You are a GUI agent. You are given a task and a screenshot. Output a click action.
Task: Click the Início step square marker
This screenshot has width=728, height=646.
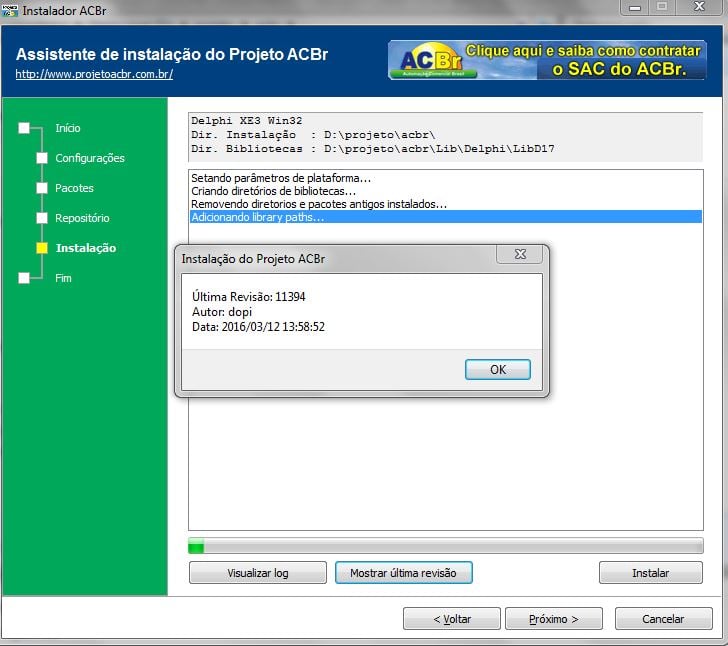24,128
